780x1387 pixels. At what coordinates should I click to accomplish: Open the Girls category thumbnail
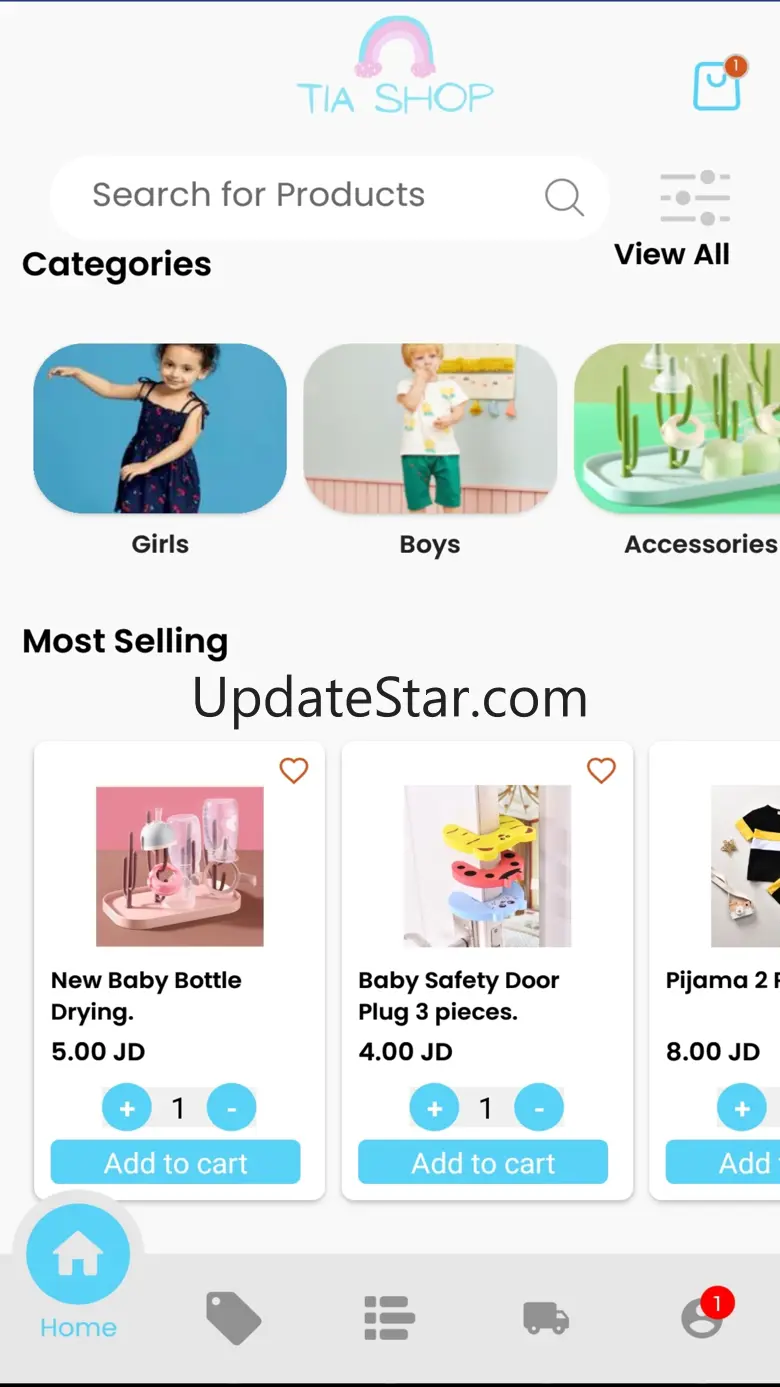(x=160, y=428)
